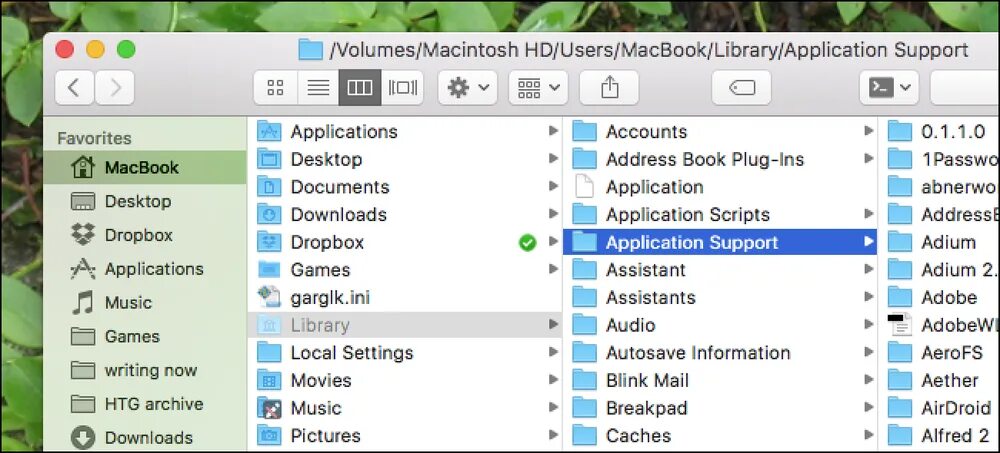Select highlighted Application Support folder

tap(720, 242)
